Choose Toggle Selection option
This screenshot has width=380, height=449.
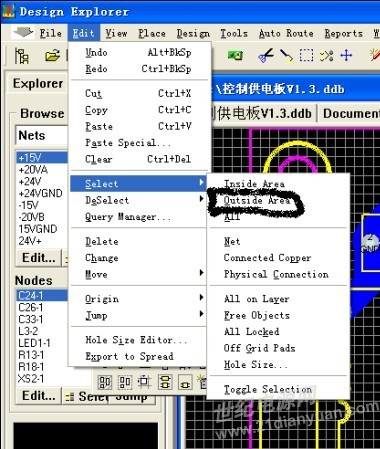278,389
